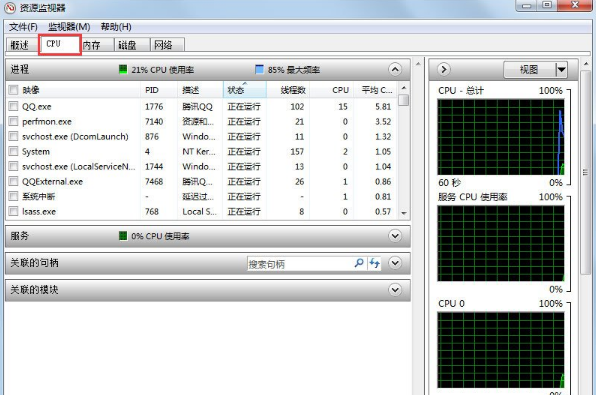Select the CPU tab
Viewport: 596px width, 395px height.
tap(60, 44)
